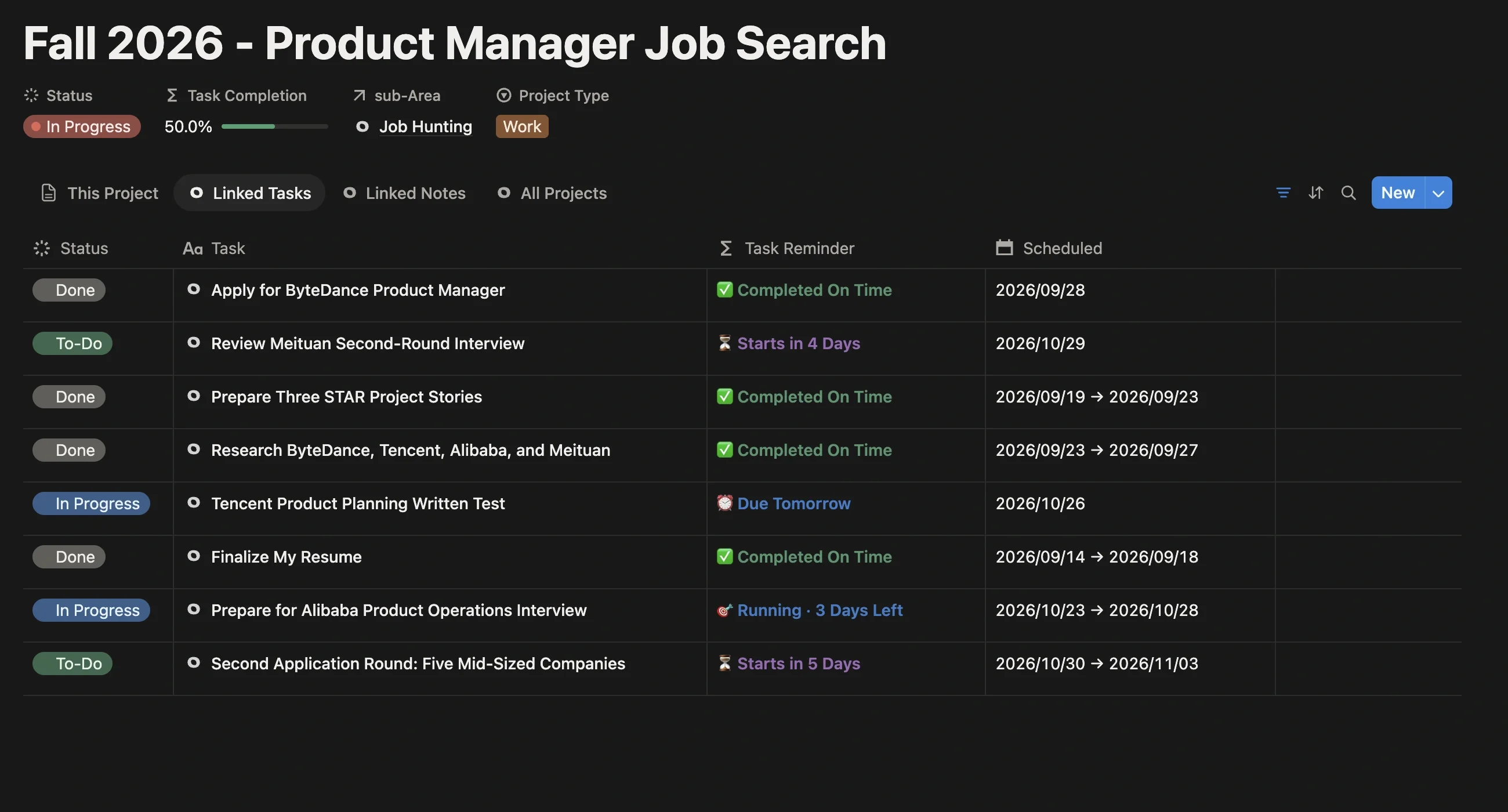Expand the New button dropdown arrow
This screenshot has width=1508, height=812.
tap(1438, 193)
